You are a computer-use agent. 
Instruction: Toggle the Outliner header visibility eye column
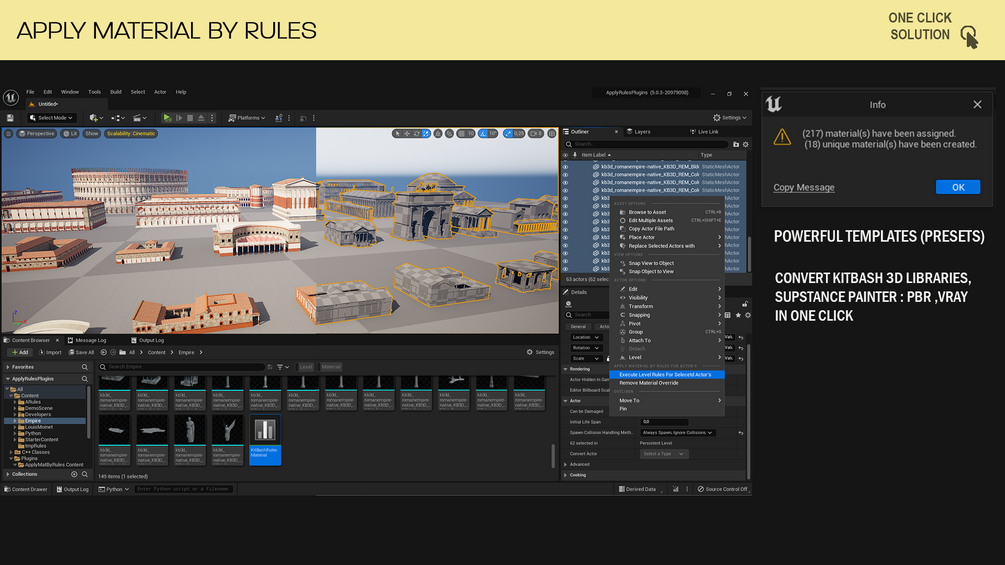pyautogui.click(x=565, y=155)
